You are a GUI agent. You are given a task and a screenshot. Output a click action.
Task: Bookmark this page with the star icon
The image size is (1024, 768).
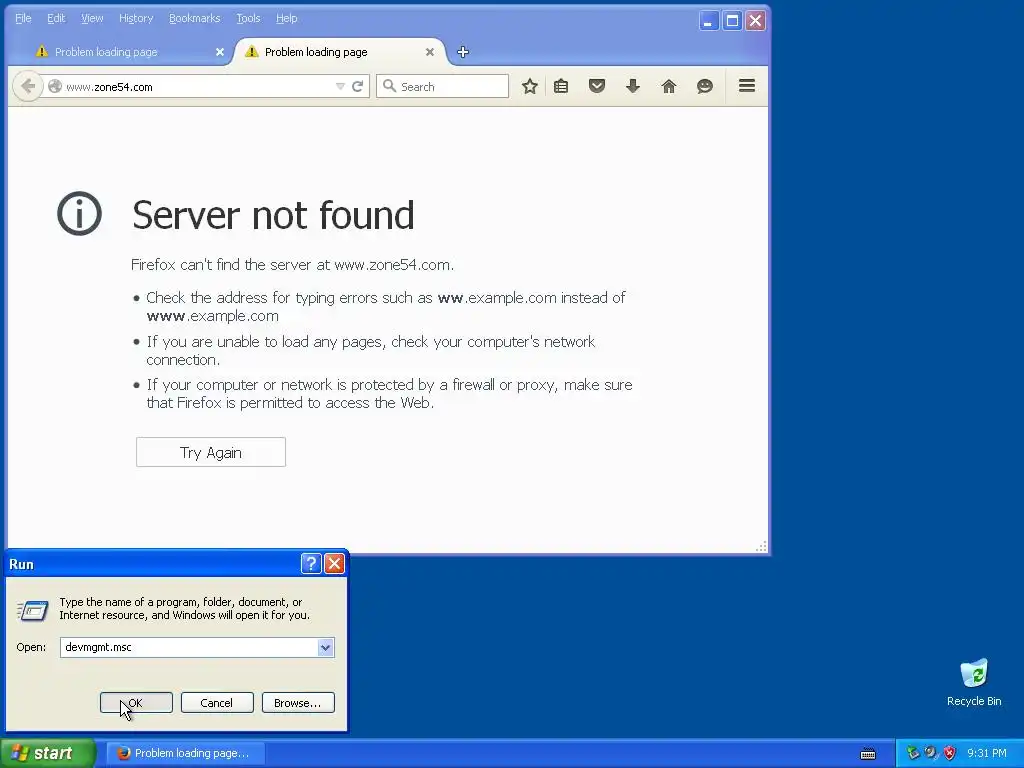[530, 86]
